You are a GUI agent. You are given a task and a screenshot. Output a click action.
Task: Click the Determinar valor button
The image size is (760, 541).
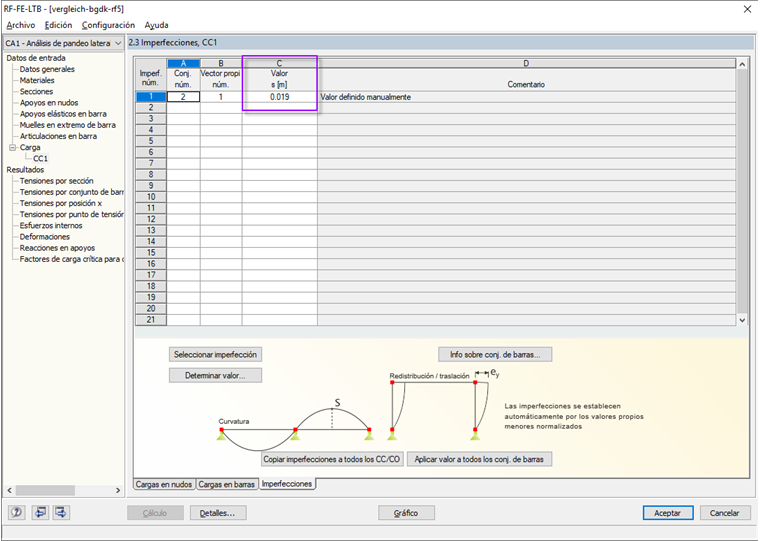[x=215, y=375]
